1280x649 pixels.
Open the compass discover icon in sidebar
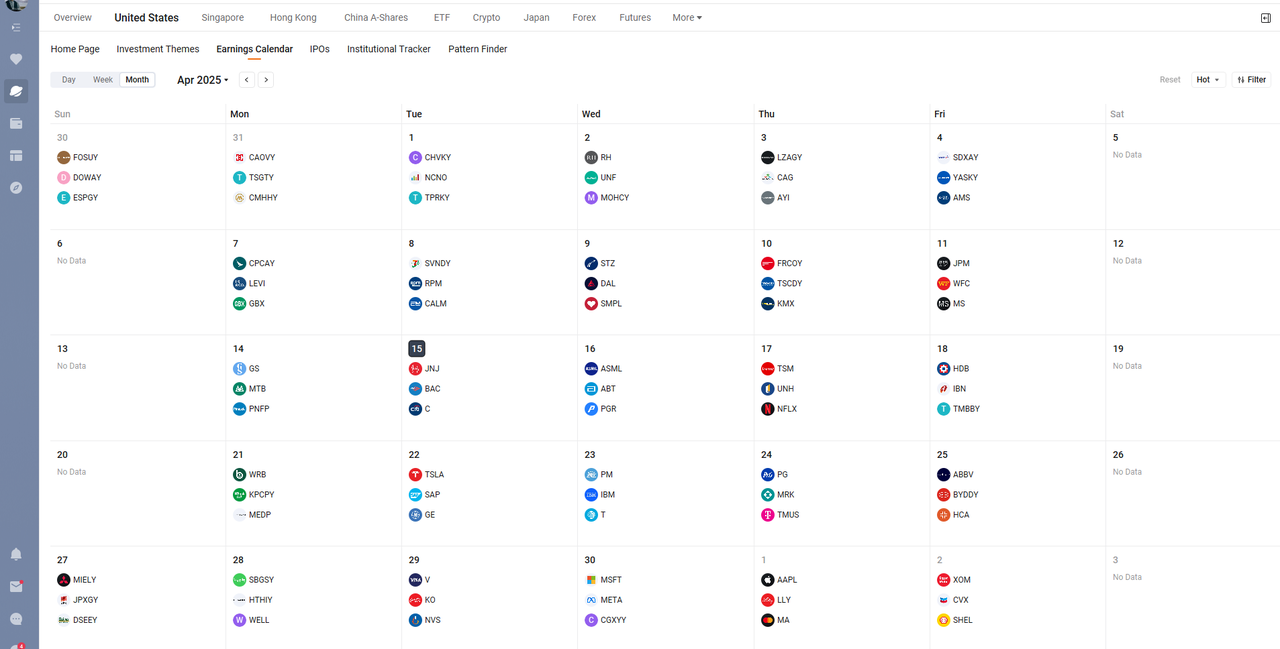click(x=16, y=187)
